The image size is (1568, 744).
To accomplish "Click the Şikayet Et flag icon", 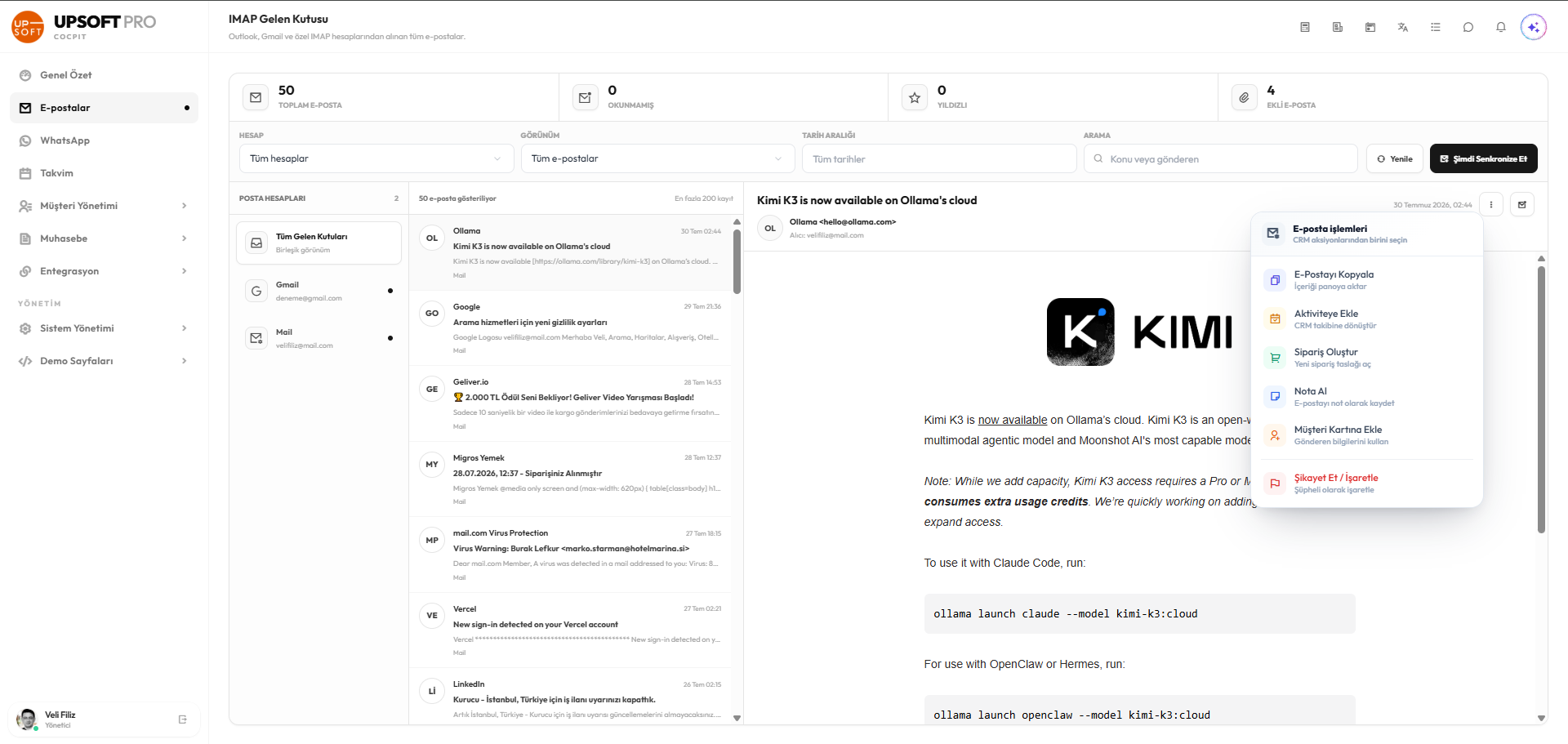I will (1275, 483).
